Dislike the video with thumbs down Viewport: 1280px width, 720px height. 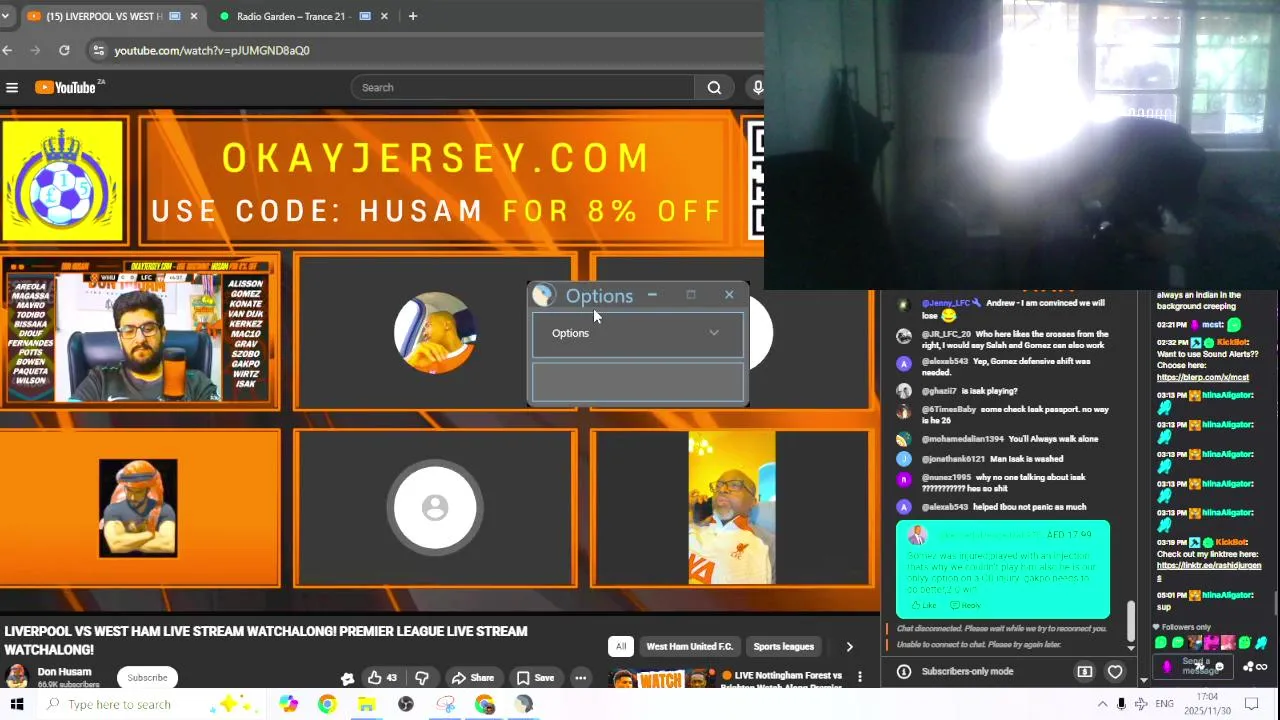click(422, 678)
